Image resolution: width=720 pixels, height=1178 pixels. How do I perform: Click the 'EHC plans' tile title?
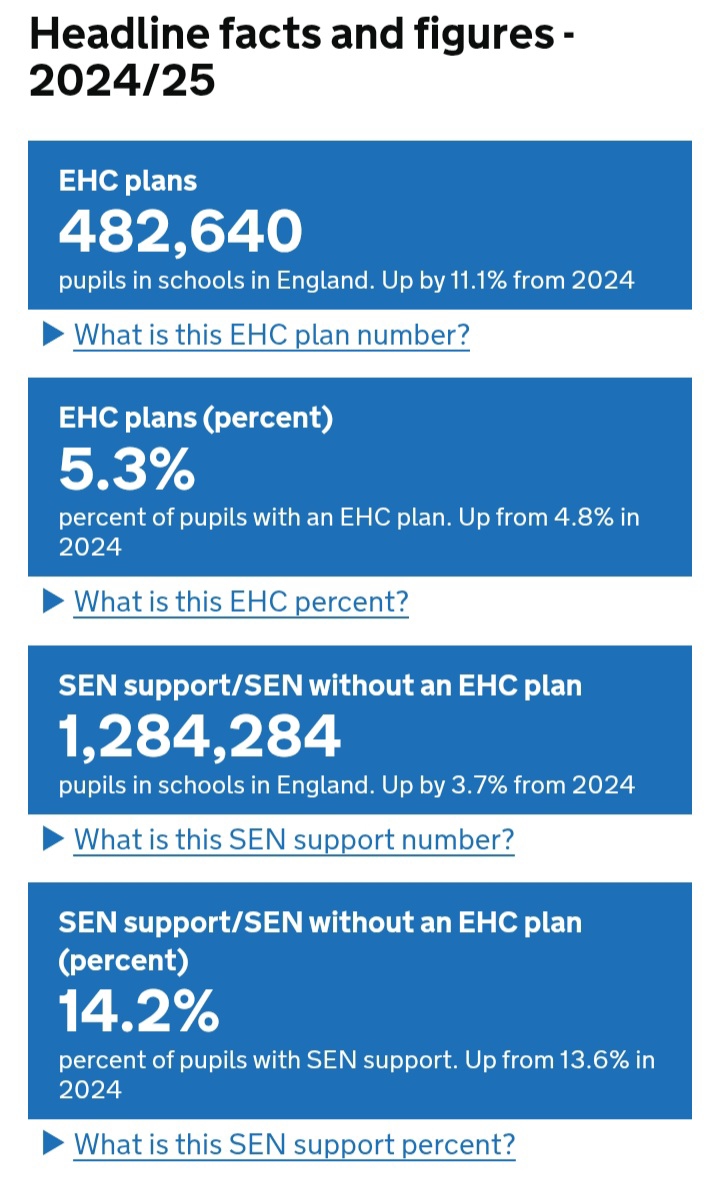128,181
